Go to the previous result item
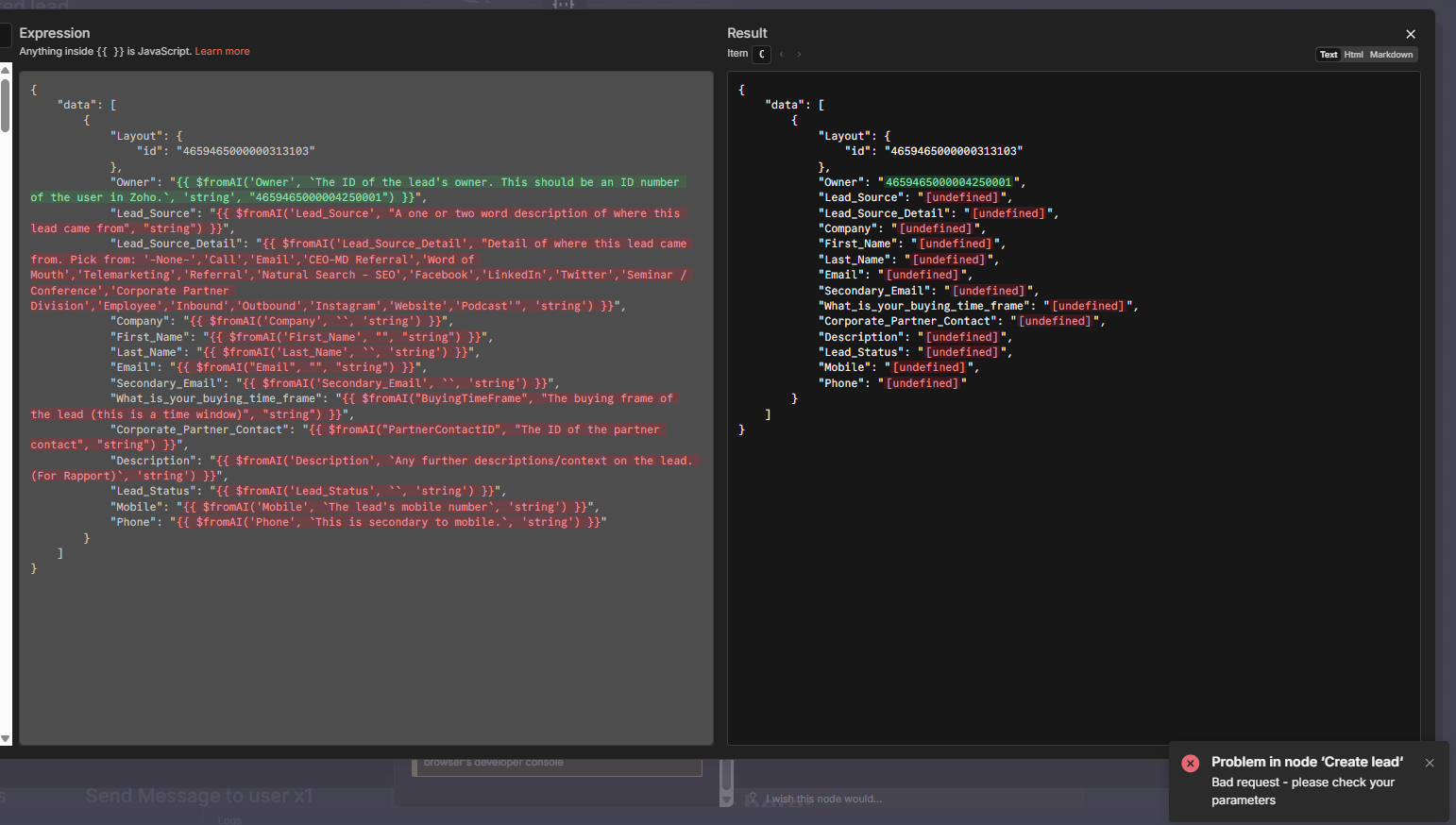The height and width of the screenshot is (825, 1456). [x=782, y=55]
